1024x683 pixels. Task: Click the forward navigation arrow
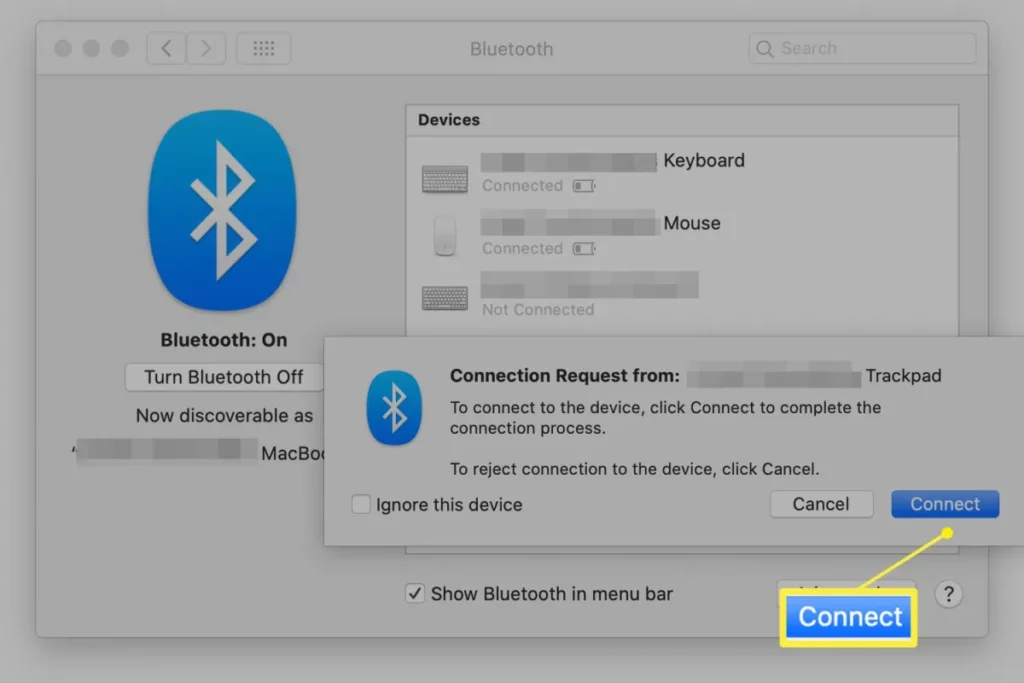206,48
